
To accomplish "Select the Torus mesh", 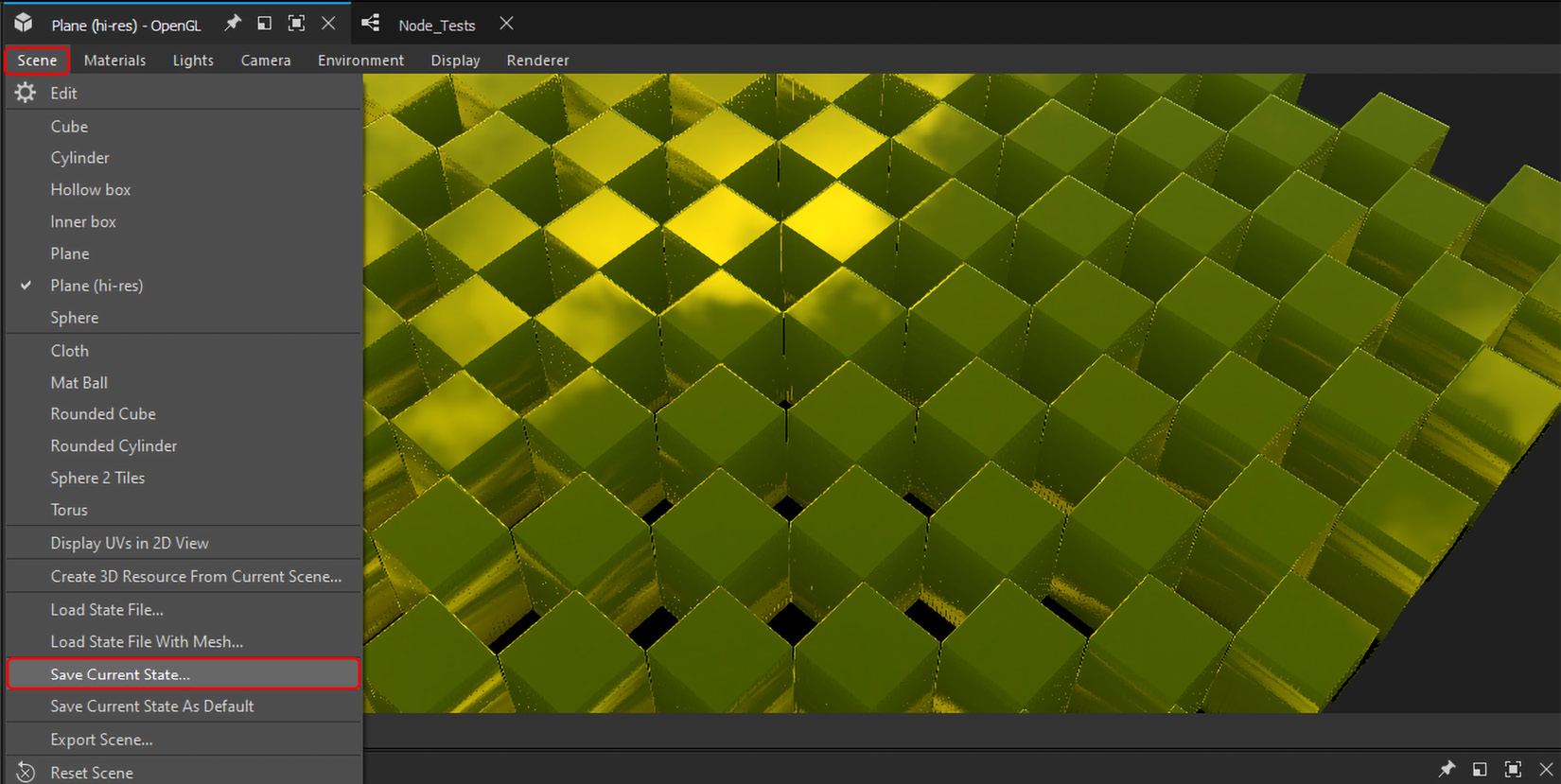I will pyautogui.click(x=184, y=510).
